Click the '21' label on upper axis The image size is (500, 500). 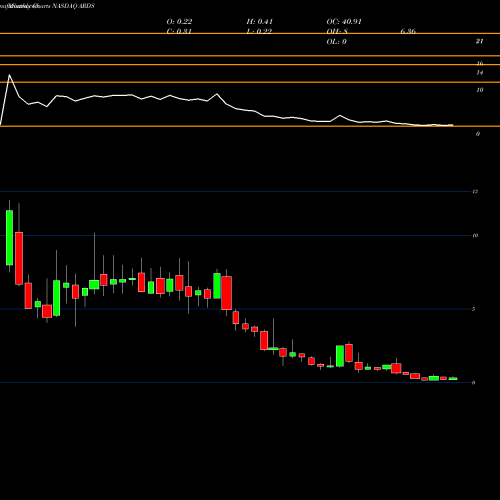[x=479, y=41]
